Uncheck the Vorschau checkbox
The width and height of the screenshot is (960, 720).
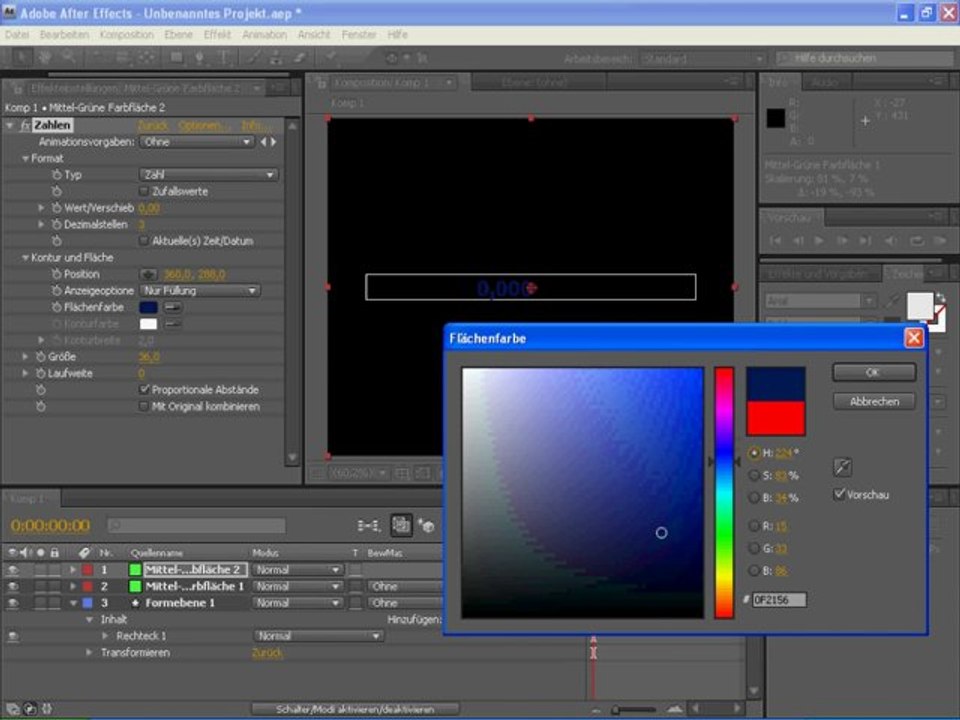[x=839, y=494]
